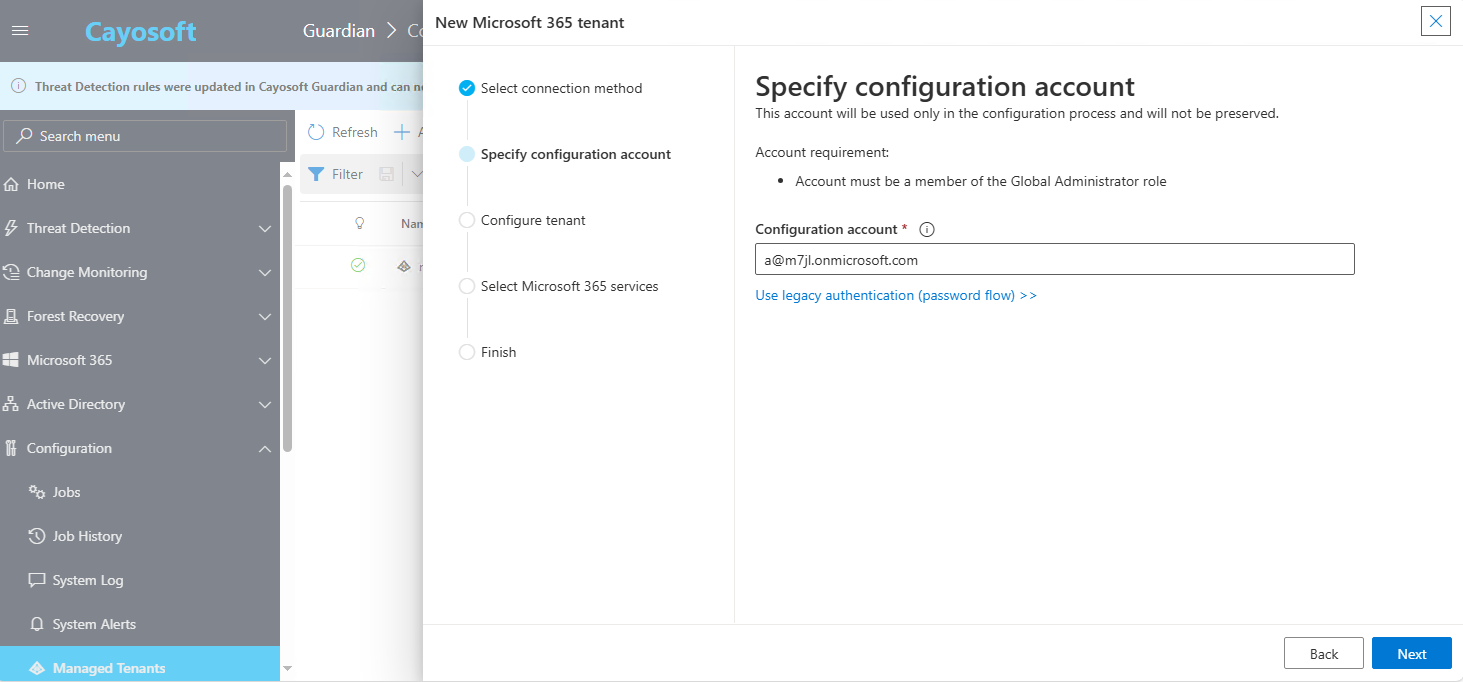Image resolution: width=1463 pixels, height=682 pixels.
Task: Click the System Alerts bell icon
Action: (x=37, y=624)
